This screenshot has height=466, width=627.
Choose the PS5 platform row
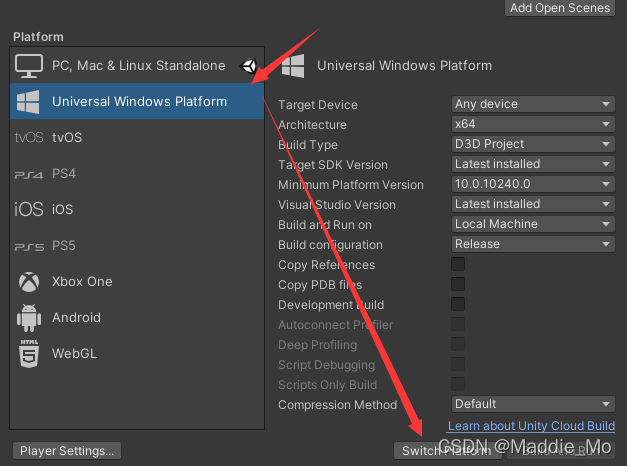pyautogui.click(x=137, y=245)
